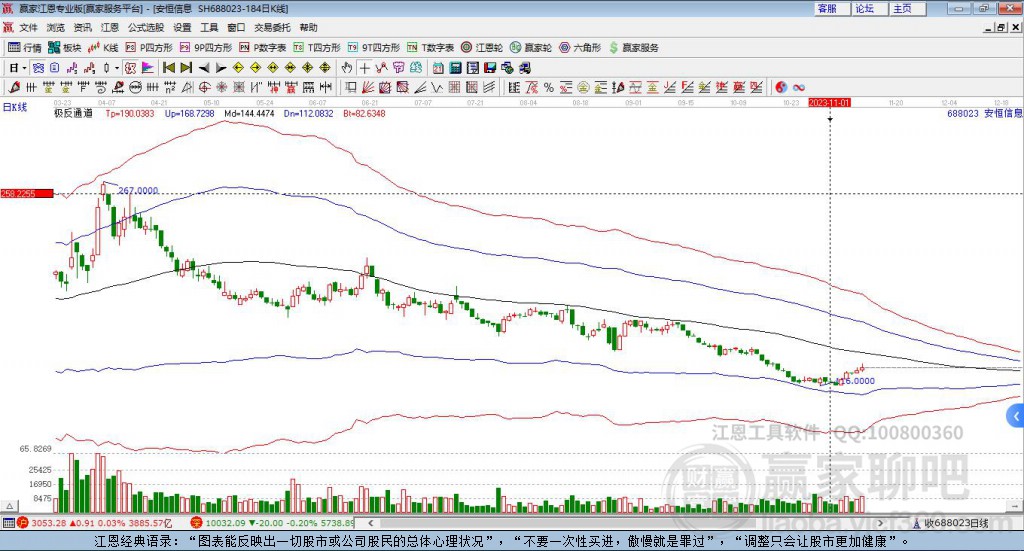The image size is (1024, 551).
Task: Click the Bt=82.6348 value
Action: [x=364, y=113]
